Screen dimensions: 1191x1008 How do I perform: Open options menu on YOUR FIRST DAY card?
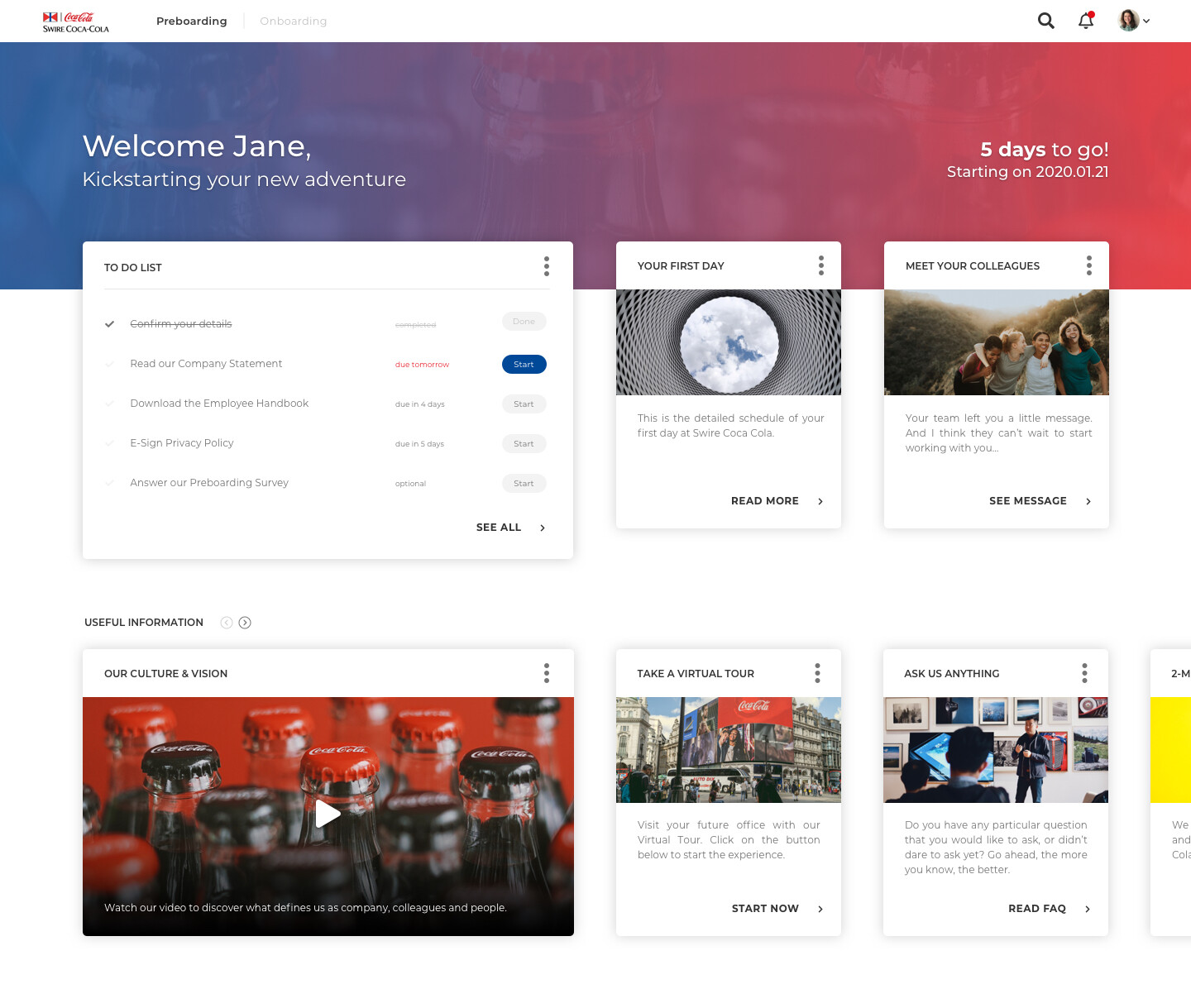pyautogui.click(x=821, y=265)
